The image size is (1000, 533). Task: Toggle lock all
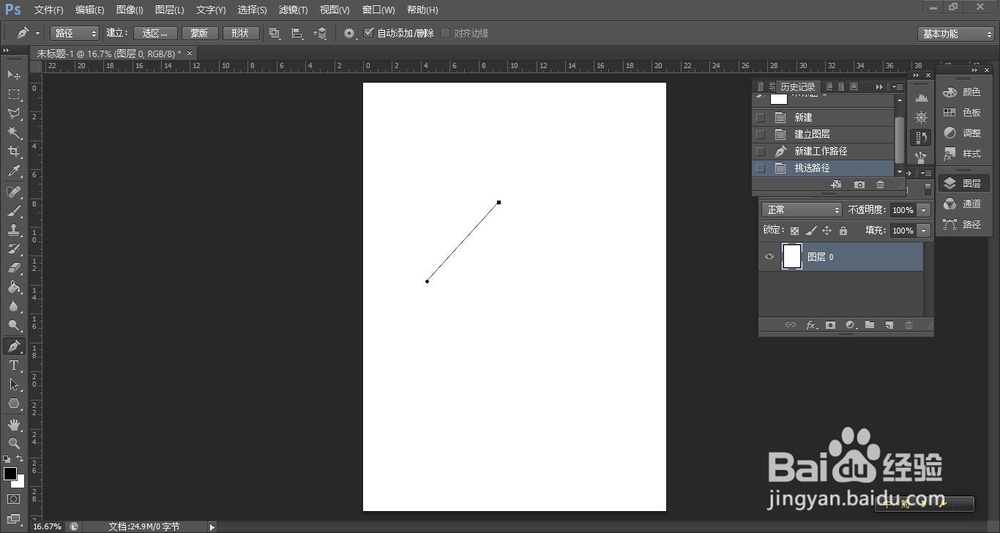coord(843,231)
